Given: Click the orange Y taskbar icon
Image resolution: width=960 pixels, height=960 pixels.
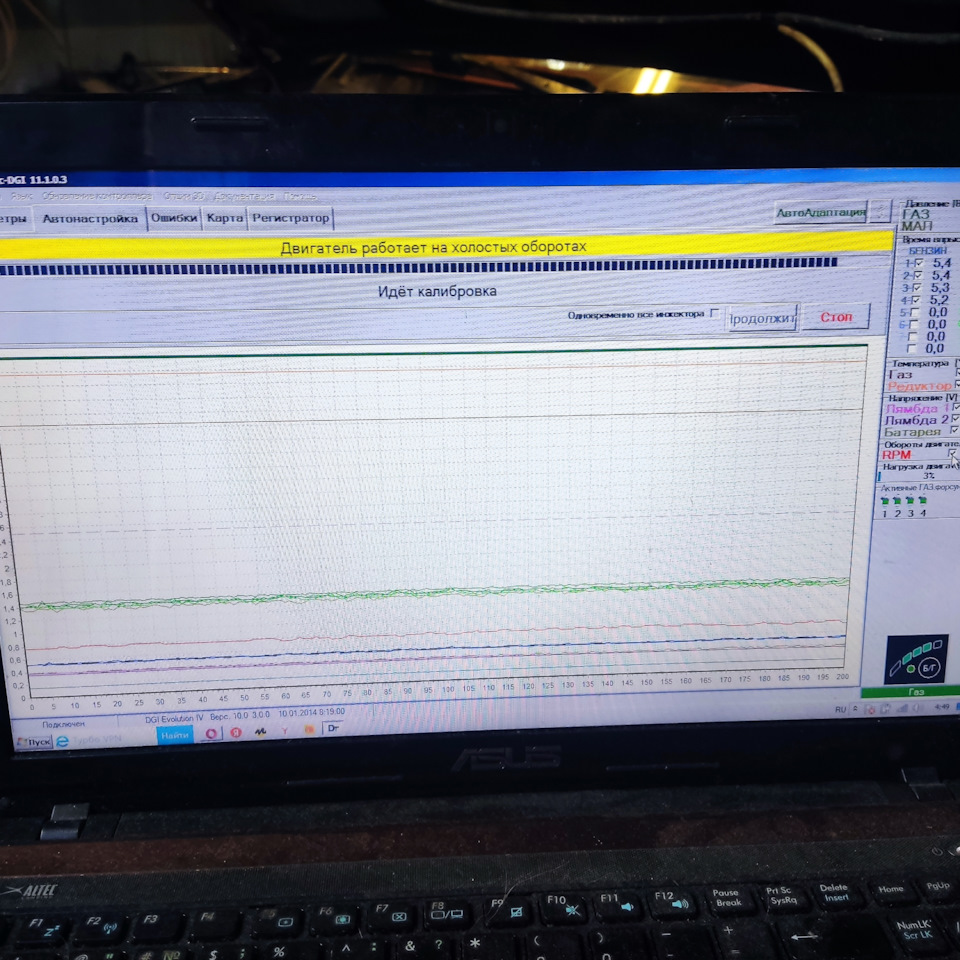Looking at the screenshot, I should coord(285,730).
